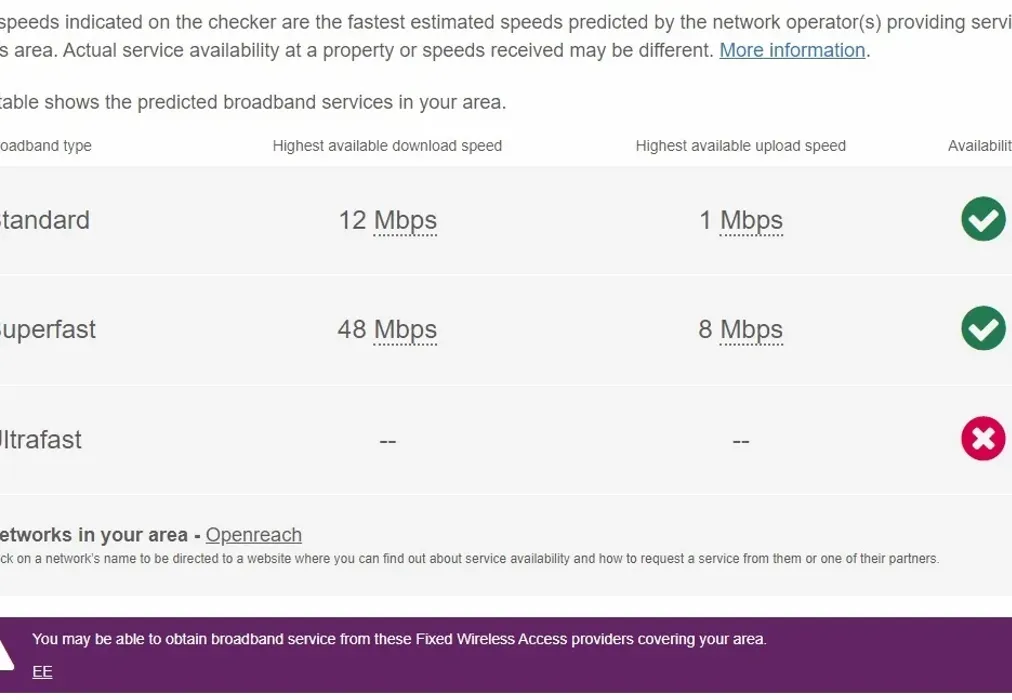1012x700 pixels.
Task: Click the Mbps abbreviation beside 8 upload speed
Action: pyautogui.click(x=751, y=329)
